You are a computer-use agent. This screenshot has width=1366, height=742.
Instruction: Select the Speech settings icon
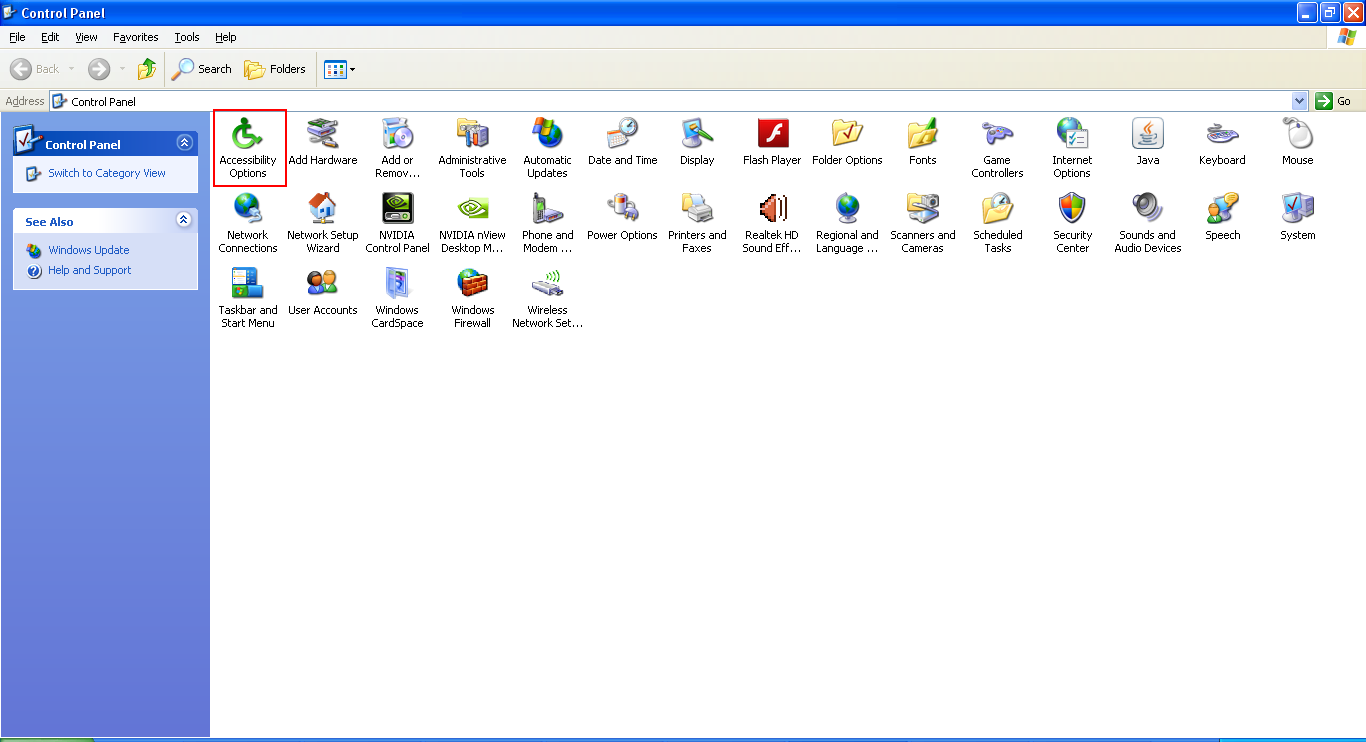1222,217
